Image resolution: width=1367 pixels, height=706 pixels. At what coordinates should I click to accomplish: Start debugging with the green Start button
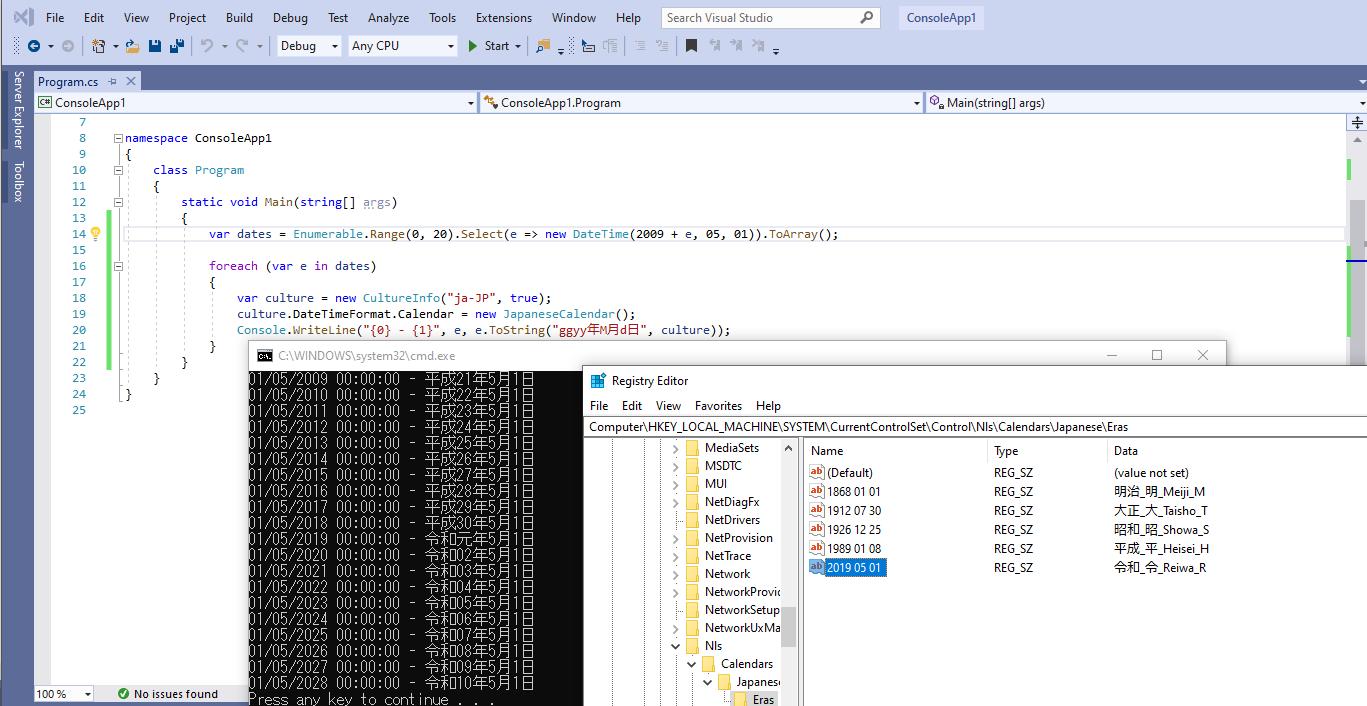click(x=490, y=46)
